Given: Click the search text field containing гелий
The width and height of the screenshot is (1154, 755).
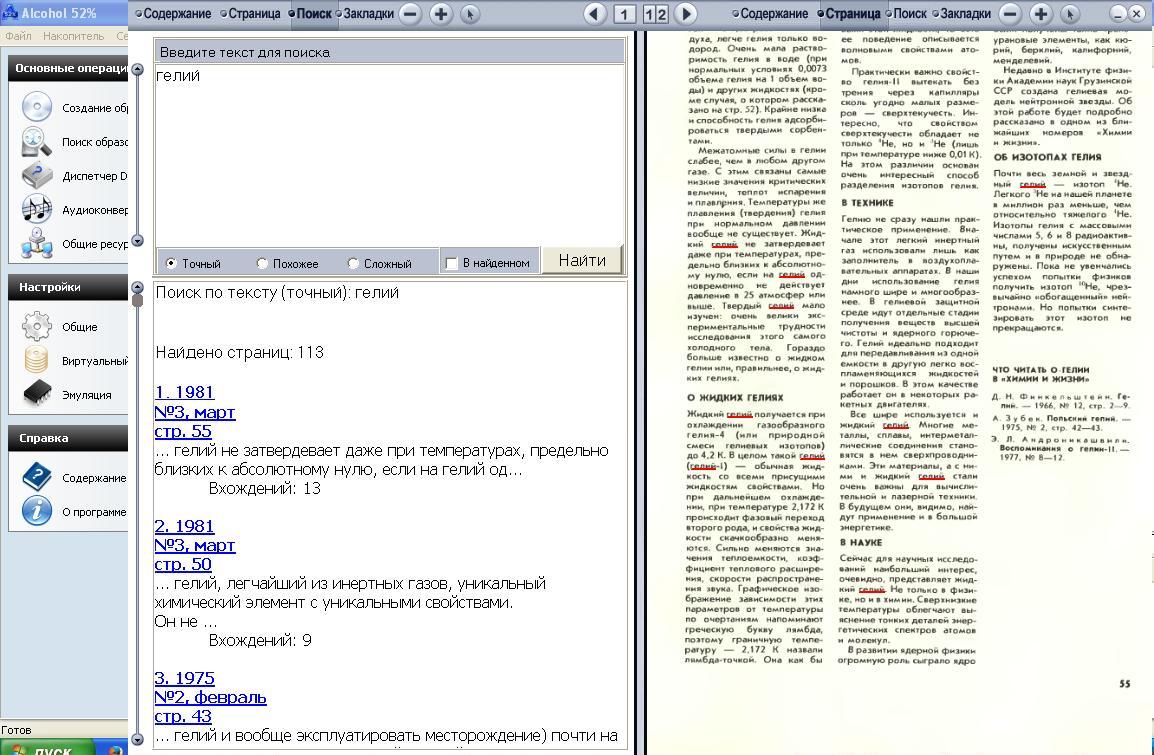Looking at the screenshot, I should point(388,150).
